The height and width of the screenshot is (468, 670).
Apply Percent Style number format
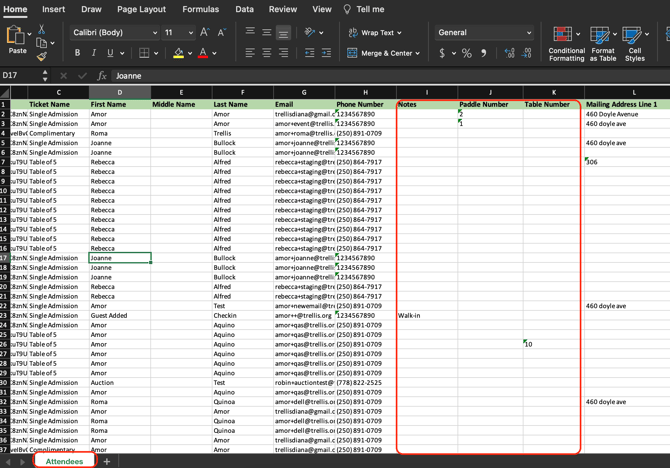466,53
